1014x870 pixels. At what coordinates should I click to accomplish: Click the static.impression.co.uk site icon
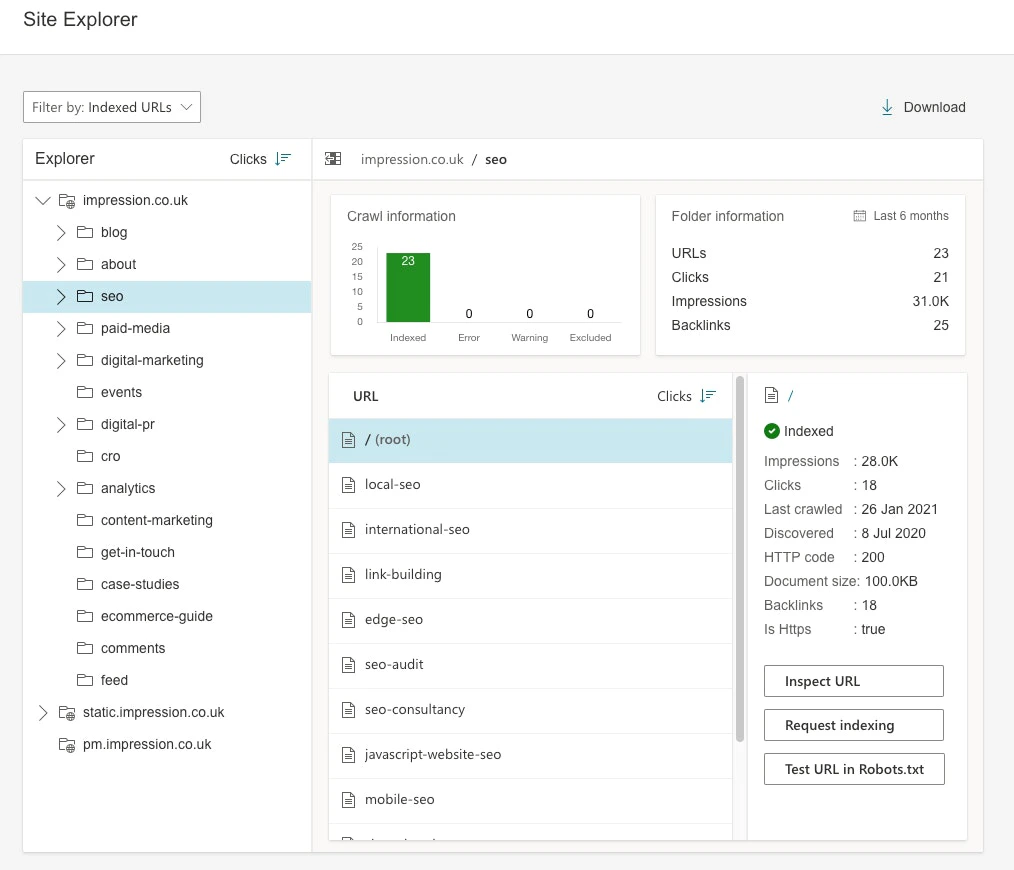(67, 713)
